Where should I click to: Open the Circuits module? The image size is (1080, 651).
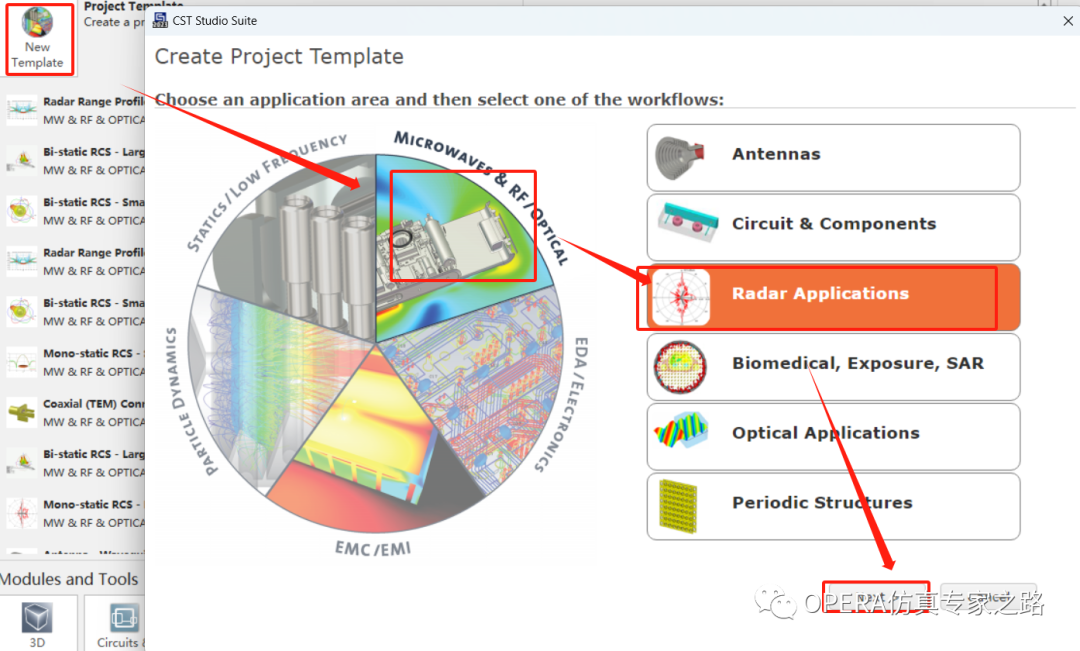pos(116,625)
